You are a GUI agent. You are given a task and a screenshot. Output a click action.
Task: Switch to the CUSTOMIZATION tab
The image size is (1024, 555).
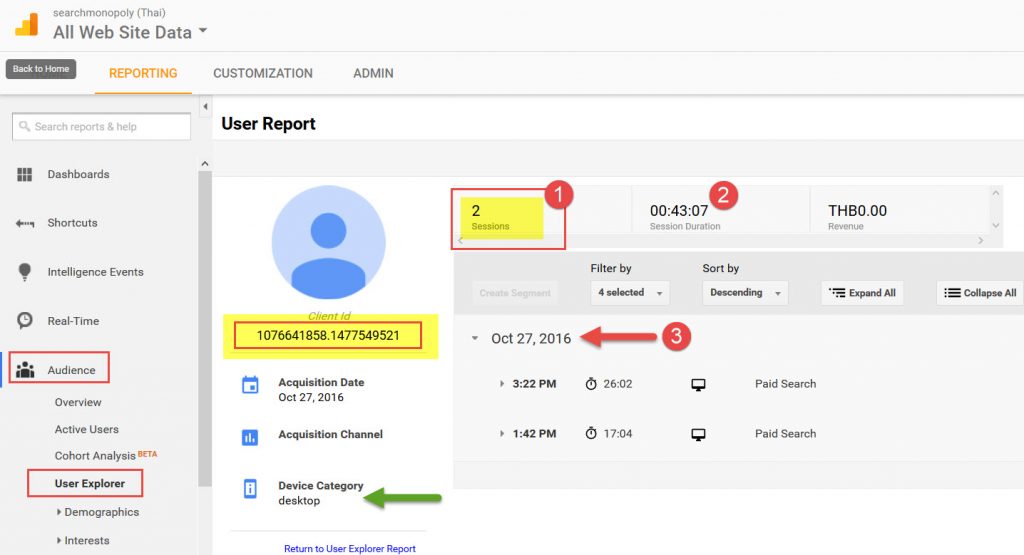click(x=263, y=73)
